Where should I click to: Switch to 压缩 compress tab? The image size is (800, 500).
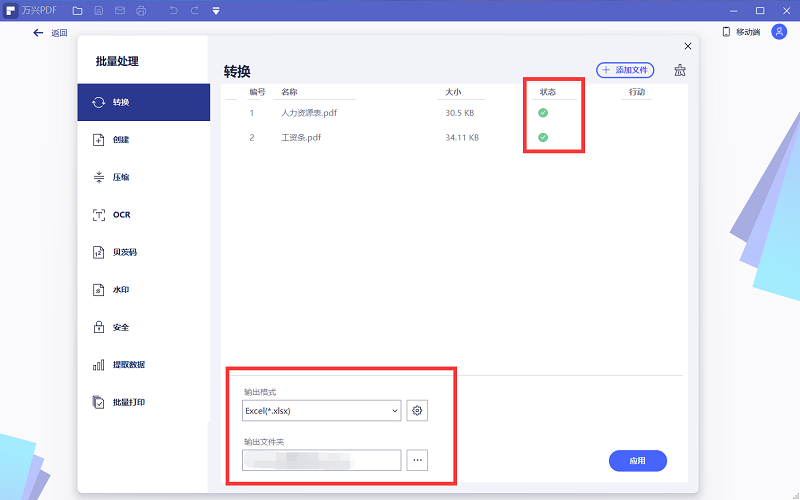point(119,177)
